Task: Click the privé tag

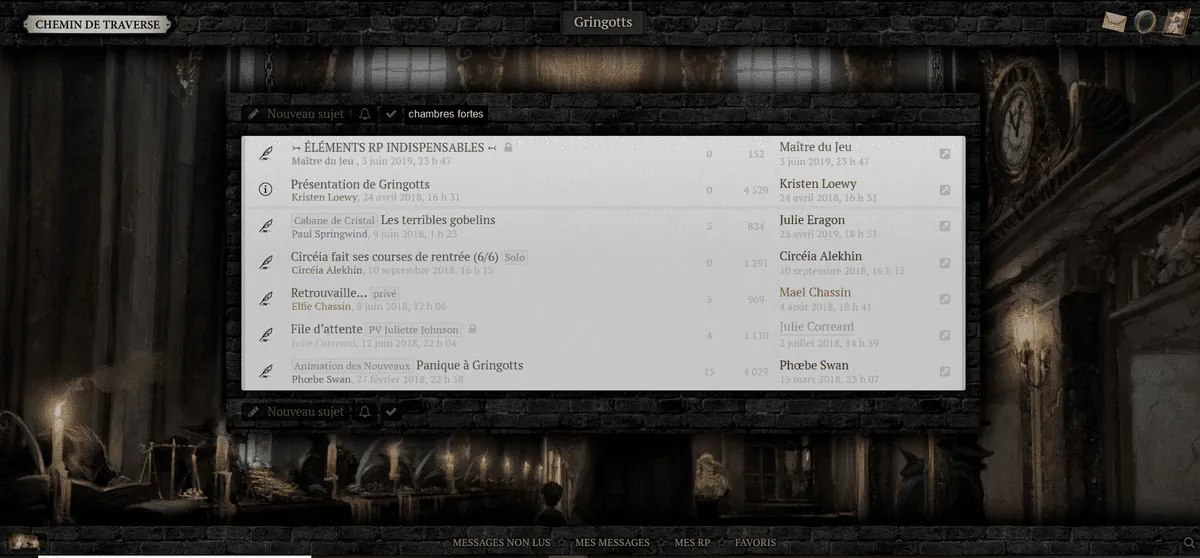Action: [385, 294]
